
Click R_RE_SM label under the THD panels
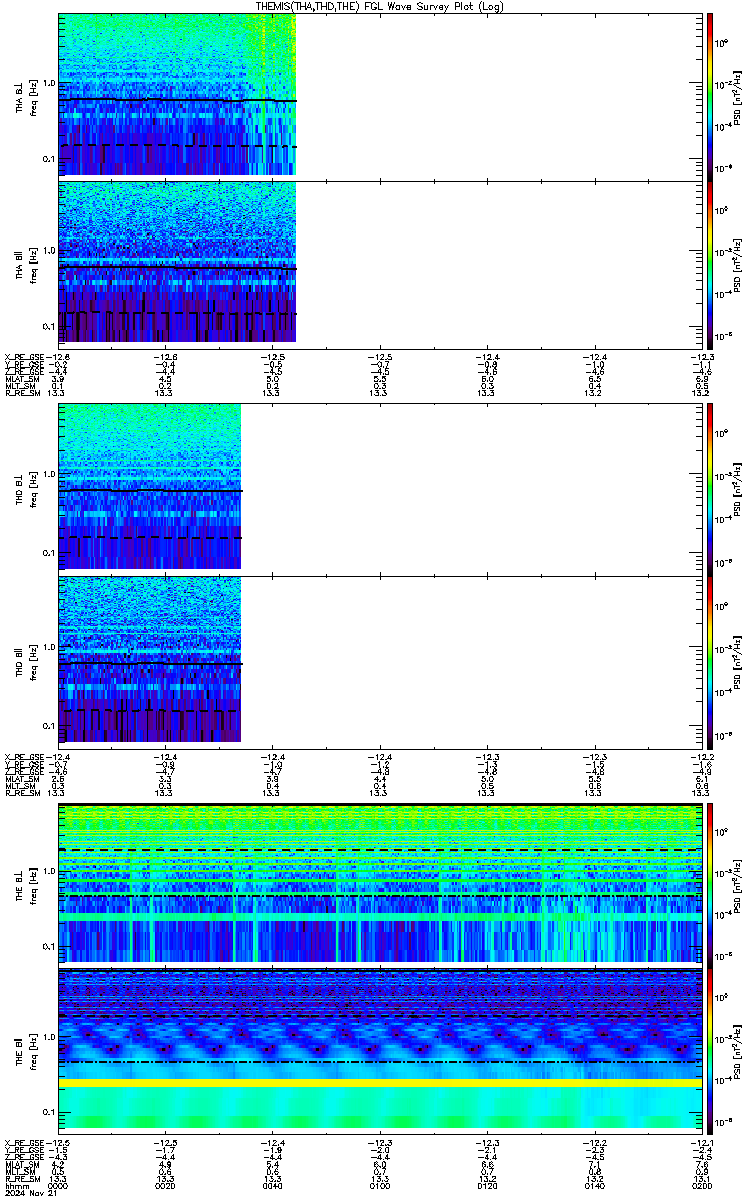(21, 793)
